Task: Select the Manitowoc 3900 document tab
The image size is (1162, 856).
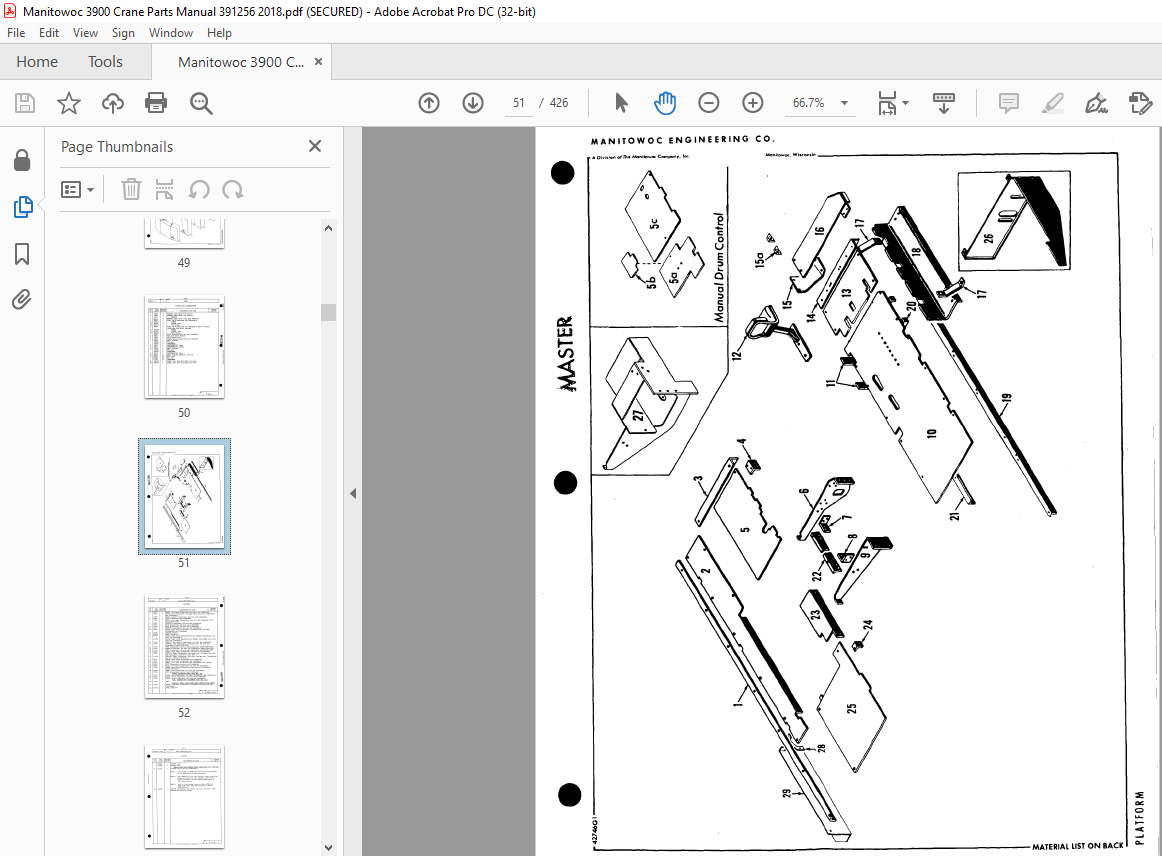Action: (240, 62)
